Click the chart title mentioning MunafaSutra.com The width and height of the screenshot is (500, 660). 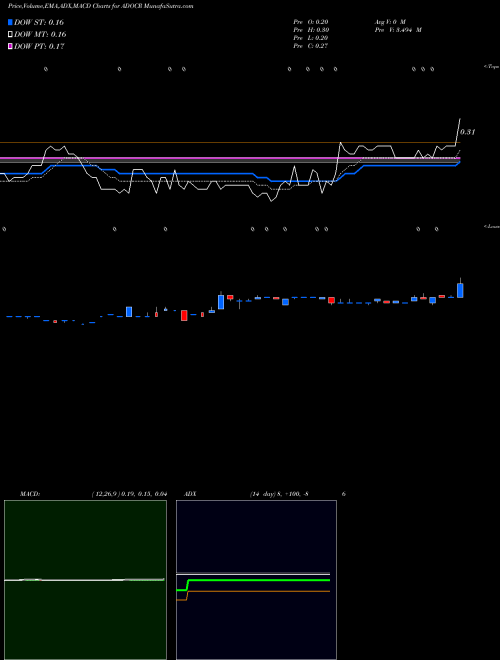click(101, 6)
